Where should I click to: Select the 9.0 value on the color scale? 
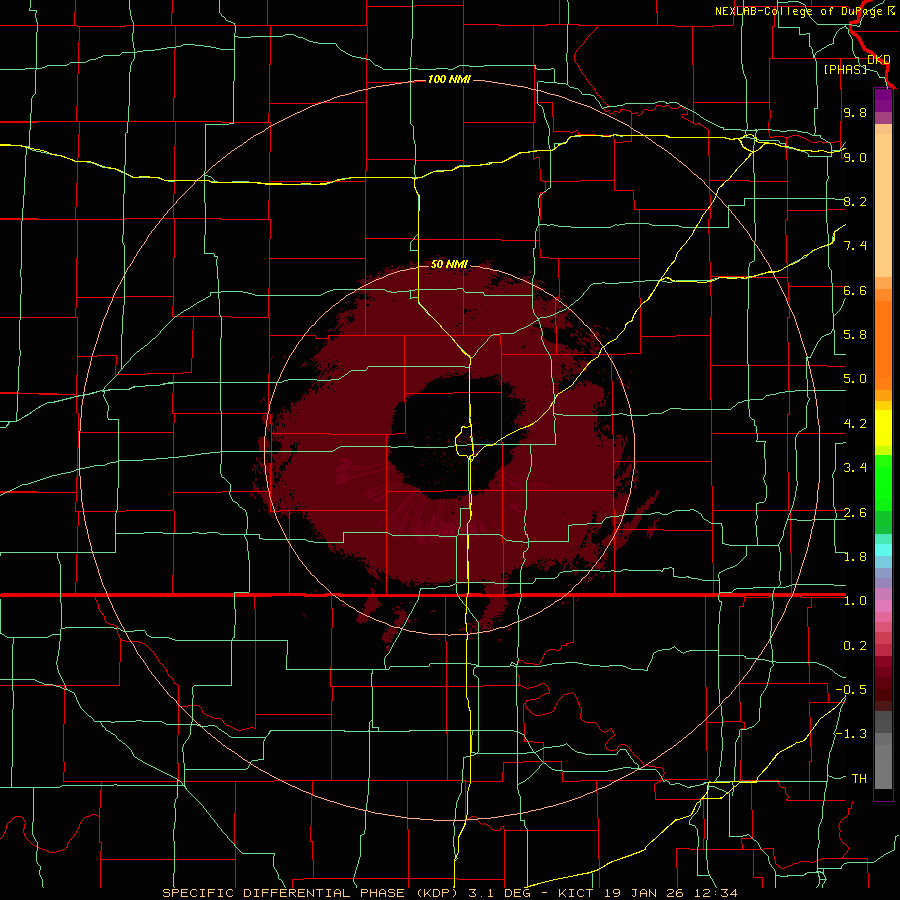click(855, 157)
